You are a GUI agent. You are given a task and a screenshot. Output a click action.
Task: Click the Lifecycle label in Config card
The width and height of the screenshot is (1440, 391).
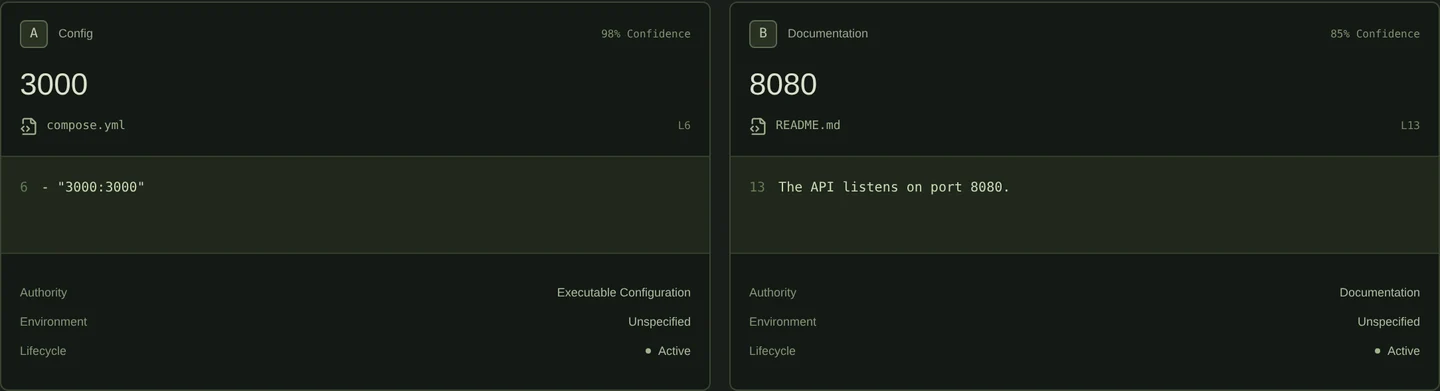coord(44,351)
